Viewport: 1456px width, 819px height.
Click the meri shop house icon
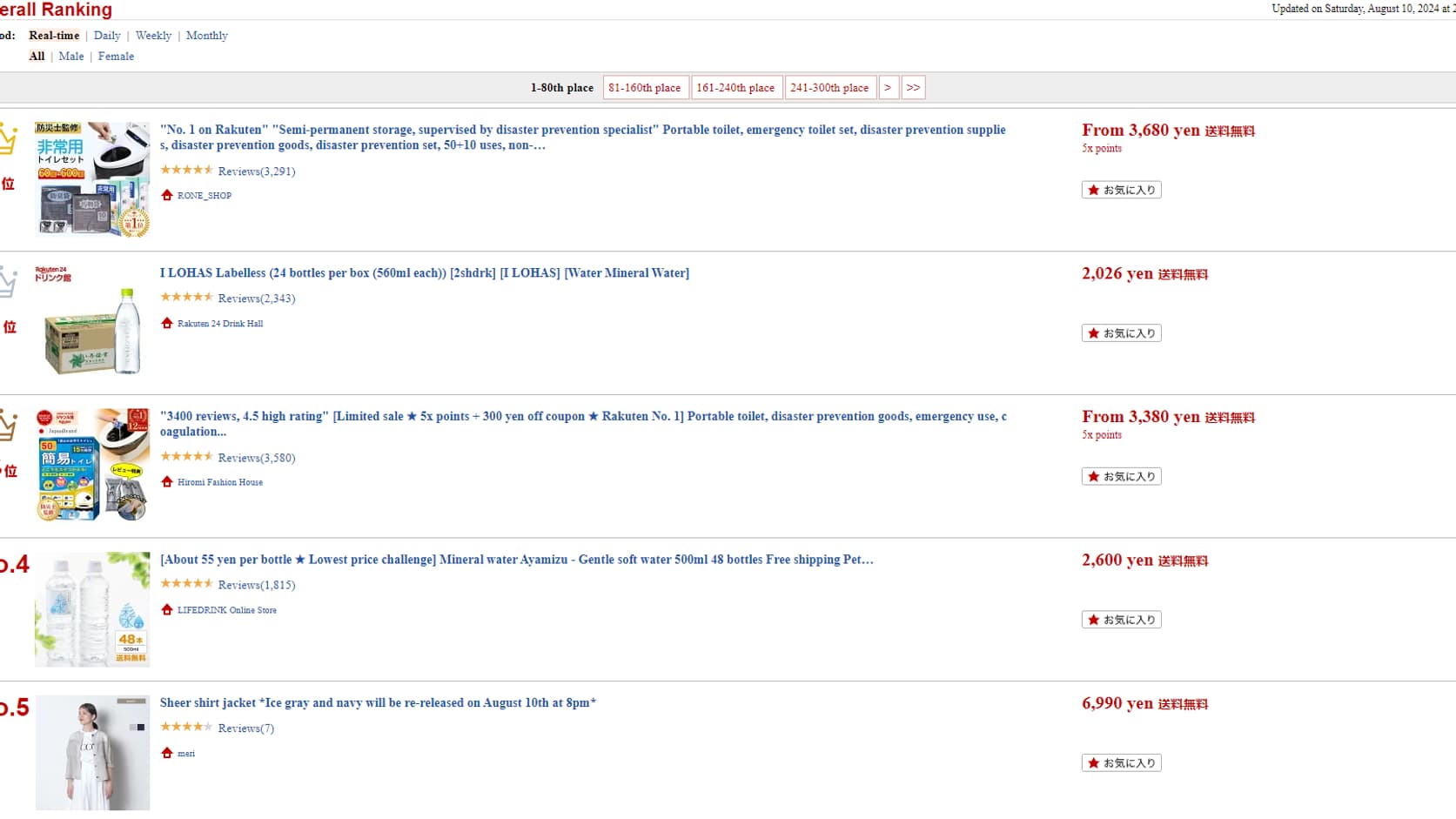point(167,753)
